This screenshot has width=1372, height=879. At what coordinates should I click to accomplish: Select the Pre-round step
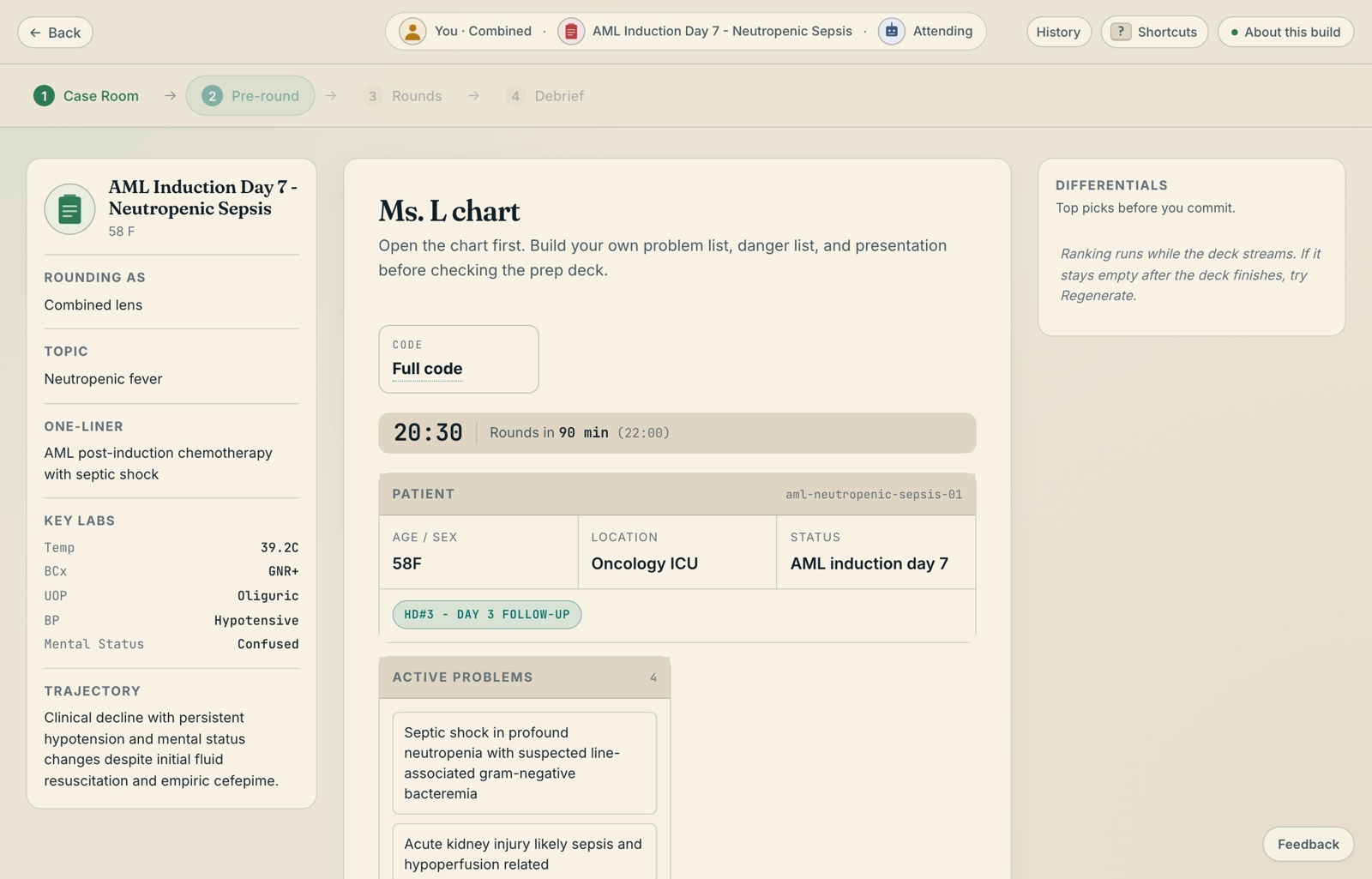[250, 96]
